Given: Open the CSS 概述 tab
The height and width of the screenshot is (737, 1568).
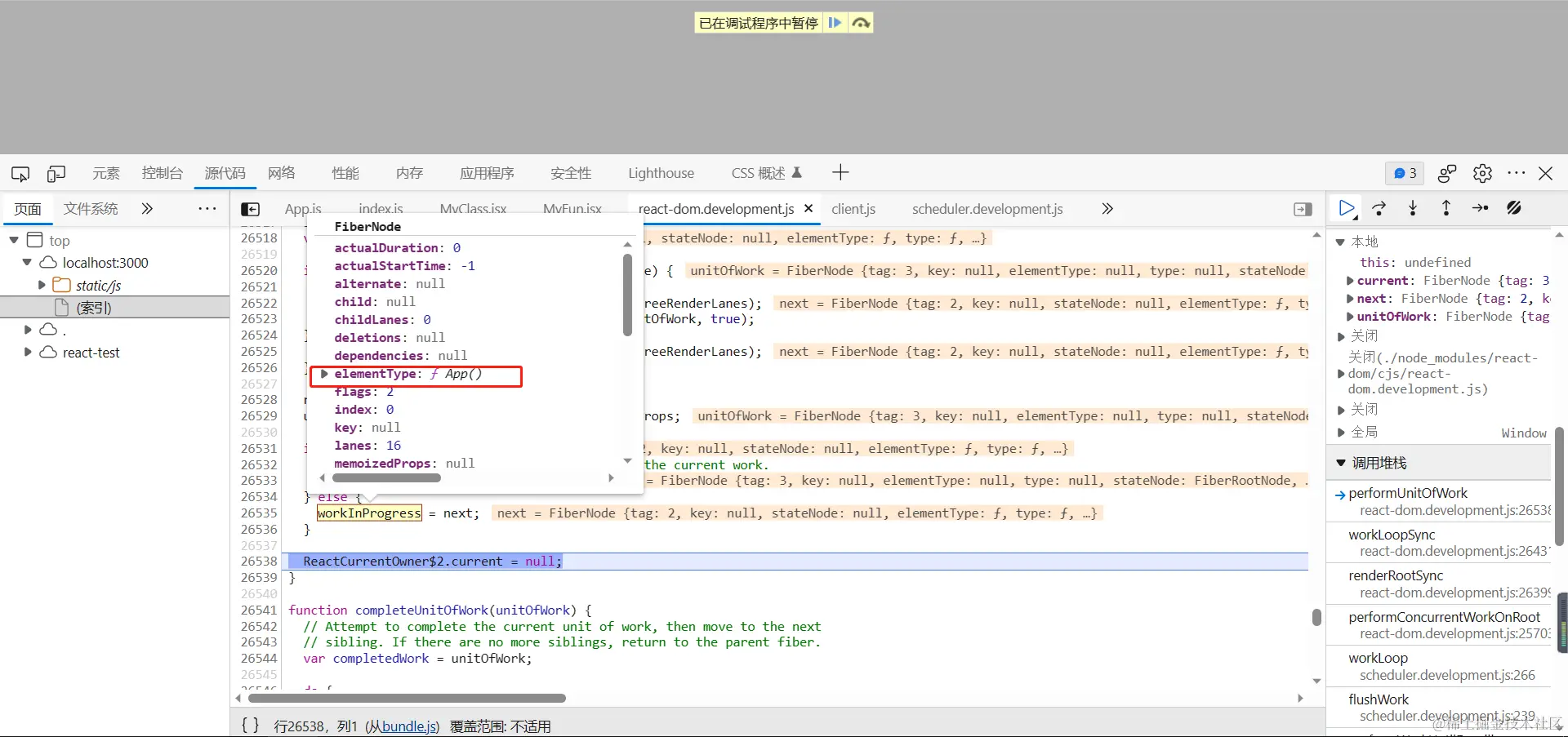Looking at the screenshot, I should coord(766,173).
